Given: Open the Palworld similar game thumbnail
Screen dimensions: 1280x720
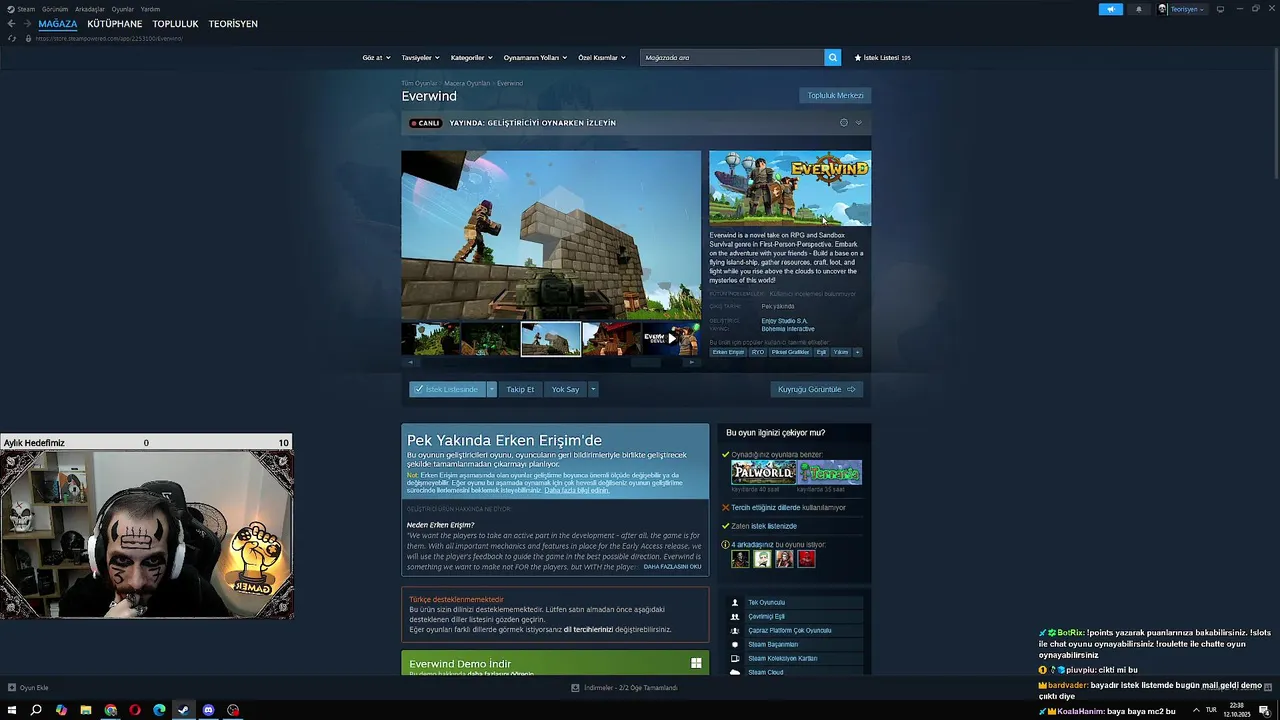Looking at the screenshot, I should [x=764, y=472].
